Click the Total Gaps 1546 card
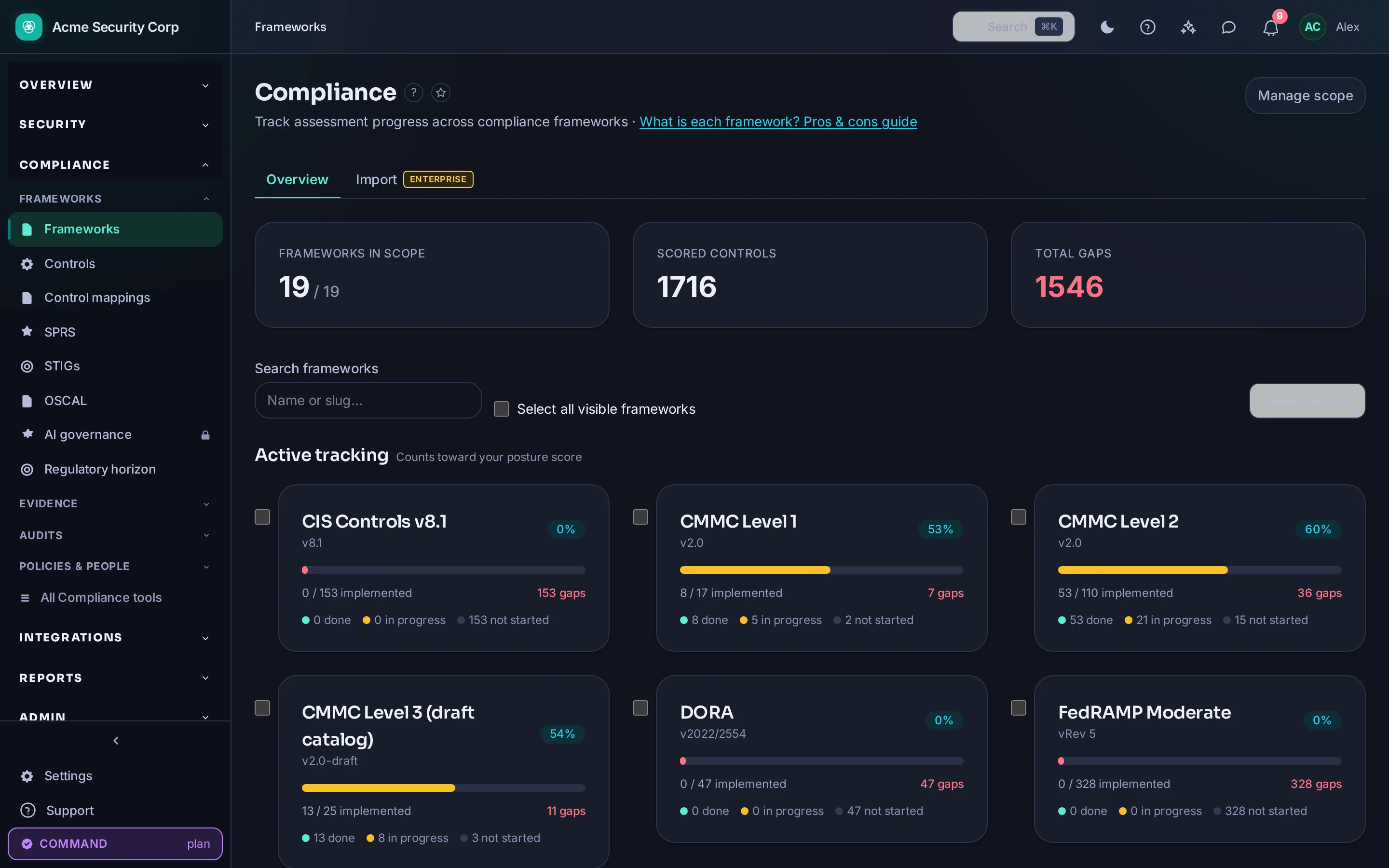The width and height of the screenshot is (1389, 868). pos(1187,274)
